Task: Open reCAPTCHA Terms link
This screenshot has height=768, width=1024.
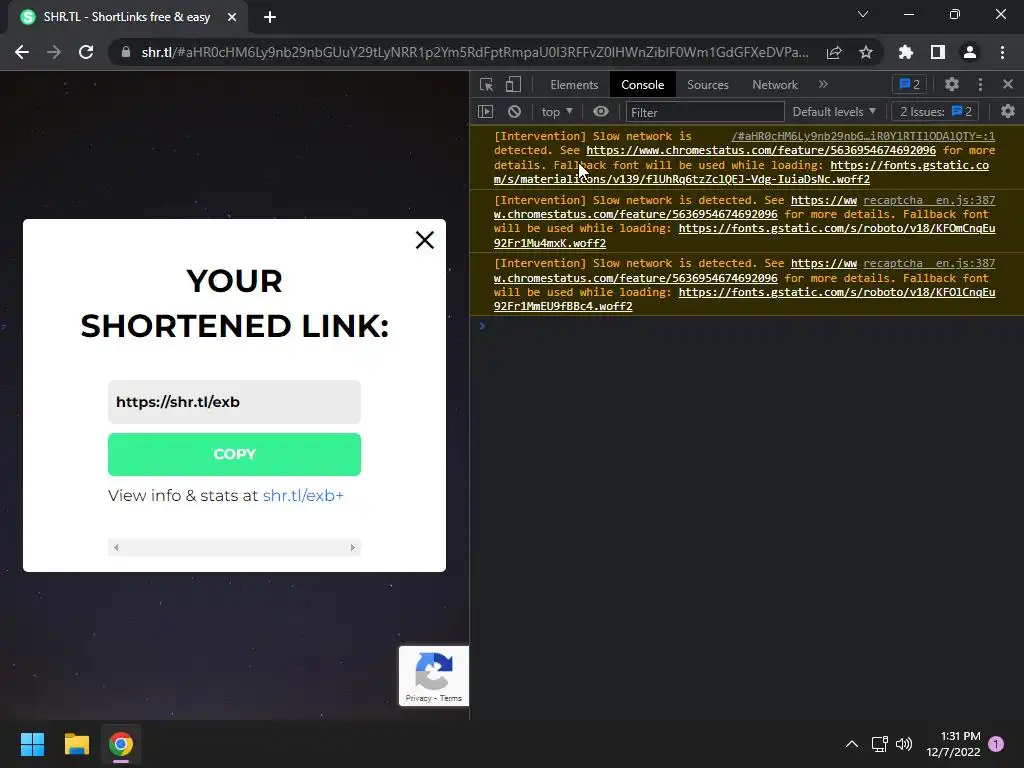Action: pyautogui.click(x=451, y=698)
